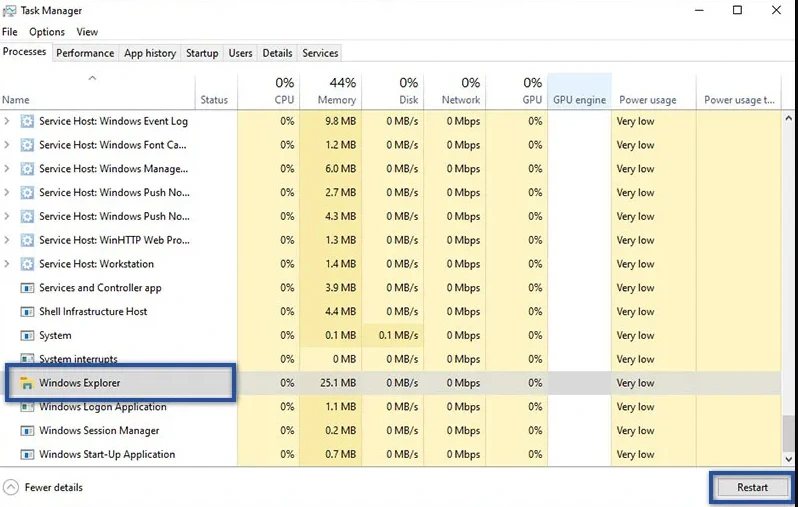Switch to the Startup tab

coord(202,53)
